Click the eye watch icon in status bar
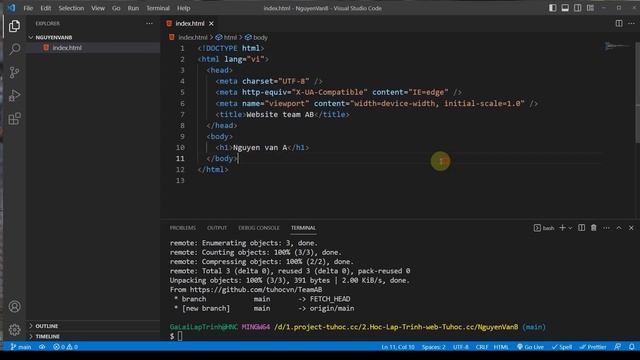The width and height of the screenshot is (640, 360). (x=42, y=347)
